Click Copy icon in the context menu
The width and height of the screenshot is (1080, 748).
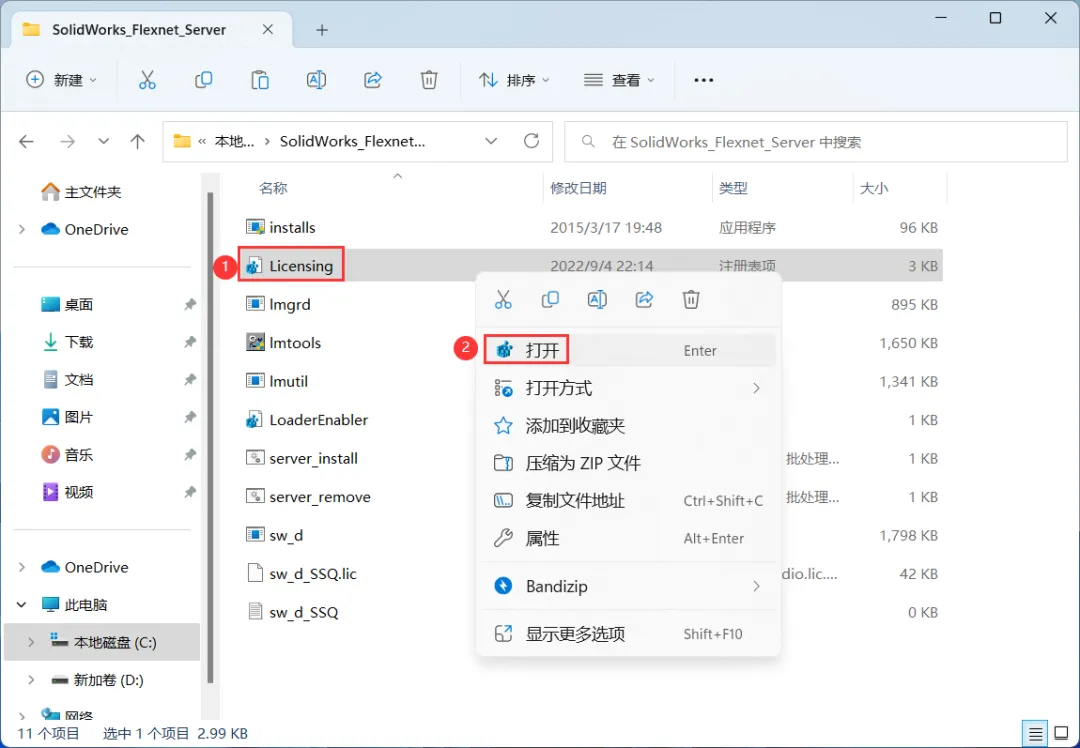click(x=550, y=300)
